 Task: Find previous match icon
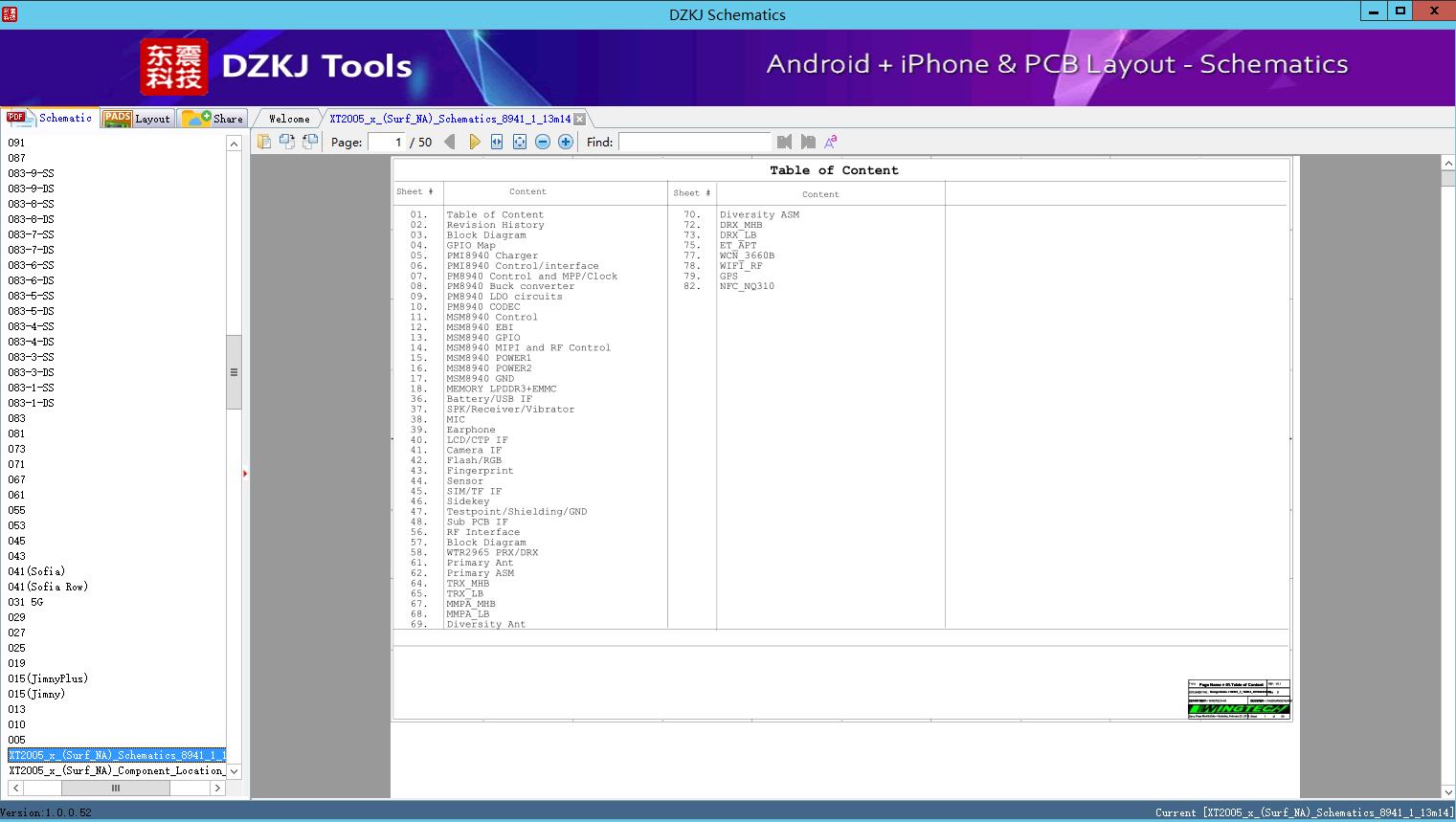click(x=785, y=142)
